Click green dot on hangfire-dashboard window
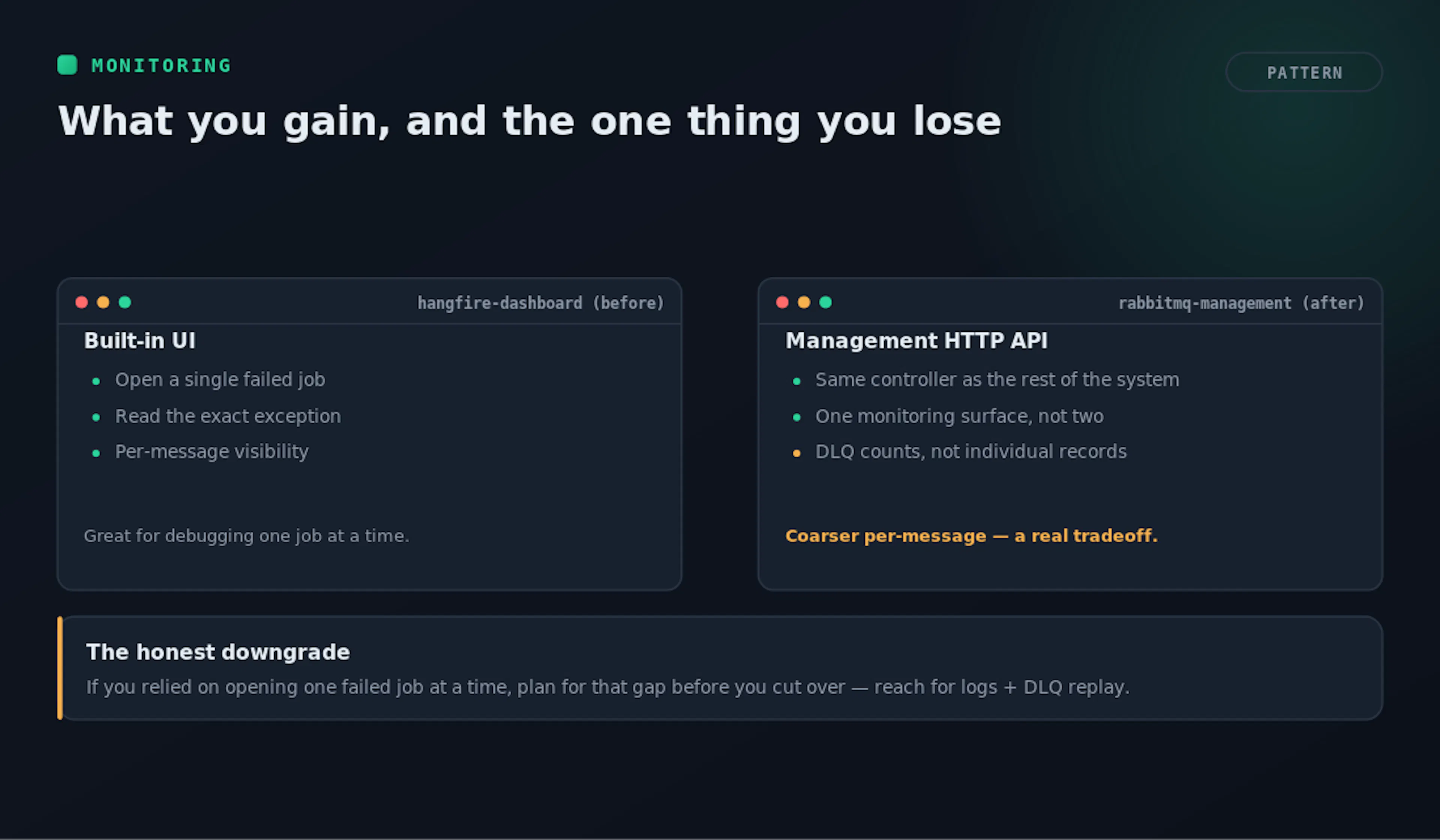 (124, 302)
